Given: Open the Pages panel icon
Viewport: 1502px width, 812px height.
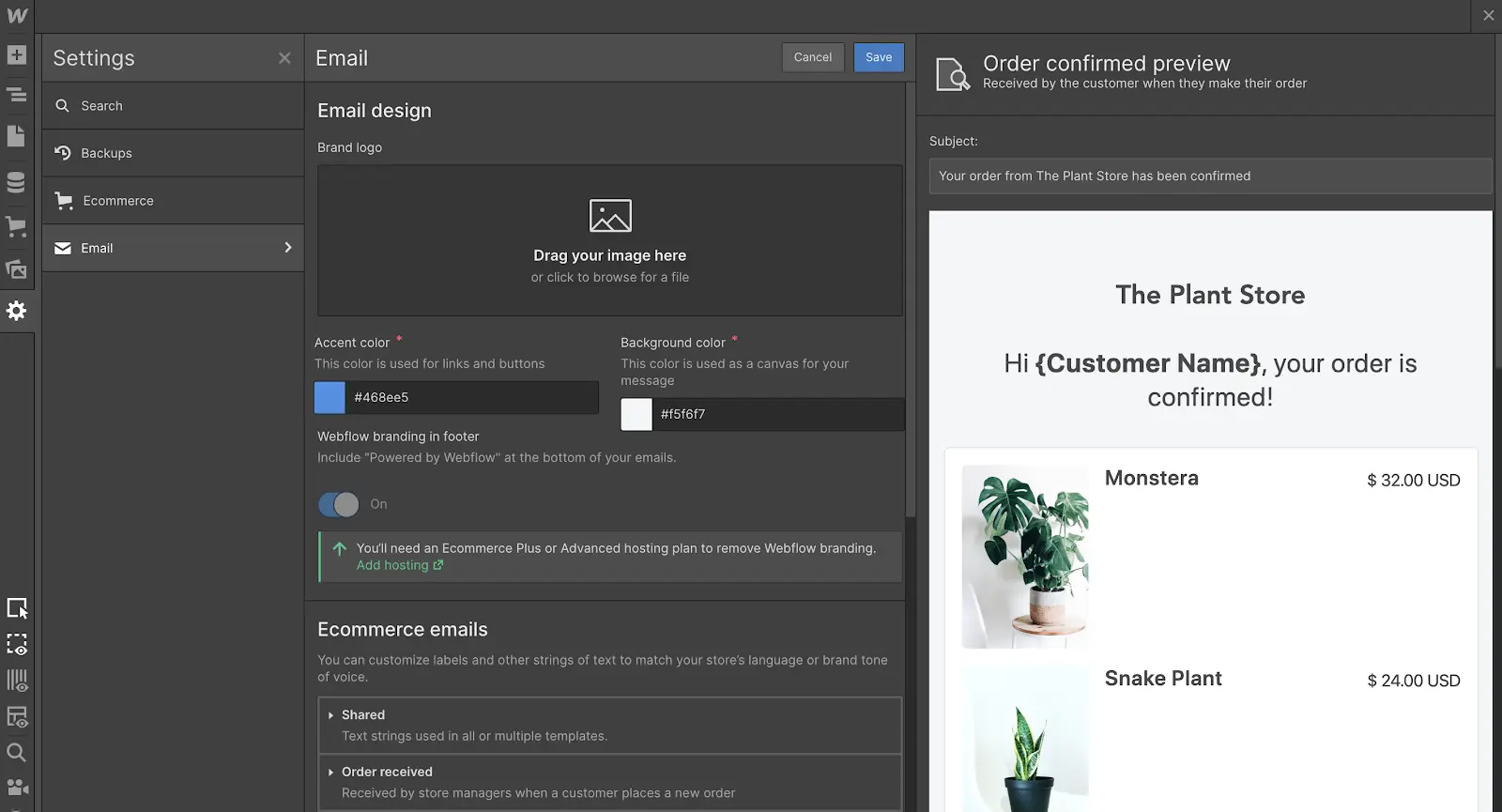Looking at the screenshot, I should 16,136.
